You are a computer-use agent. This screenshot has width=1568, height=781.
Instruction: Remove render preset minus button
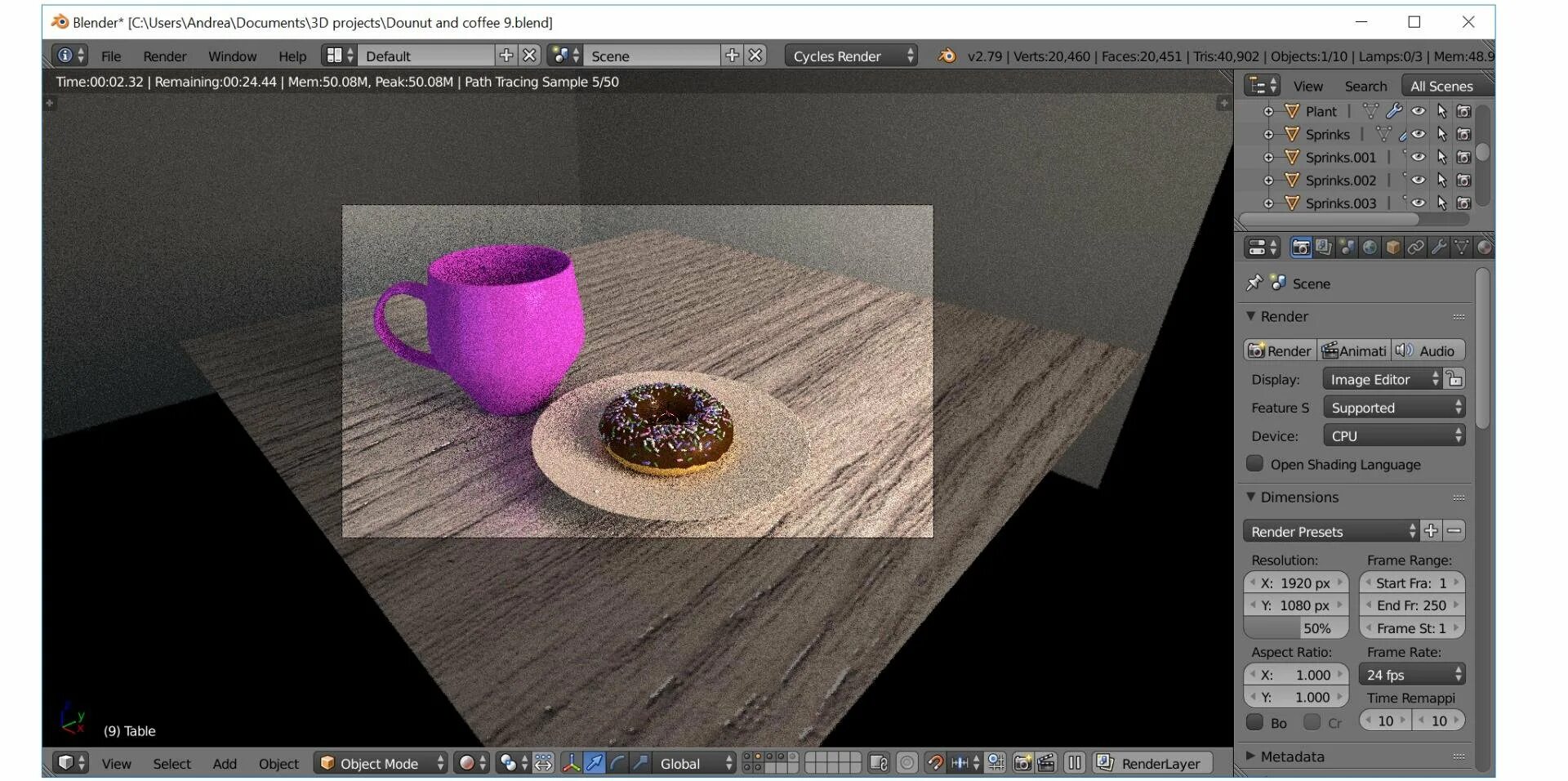tap(1454, 531)
